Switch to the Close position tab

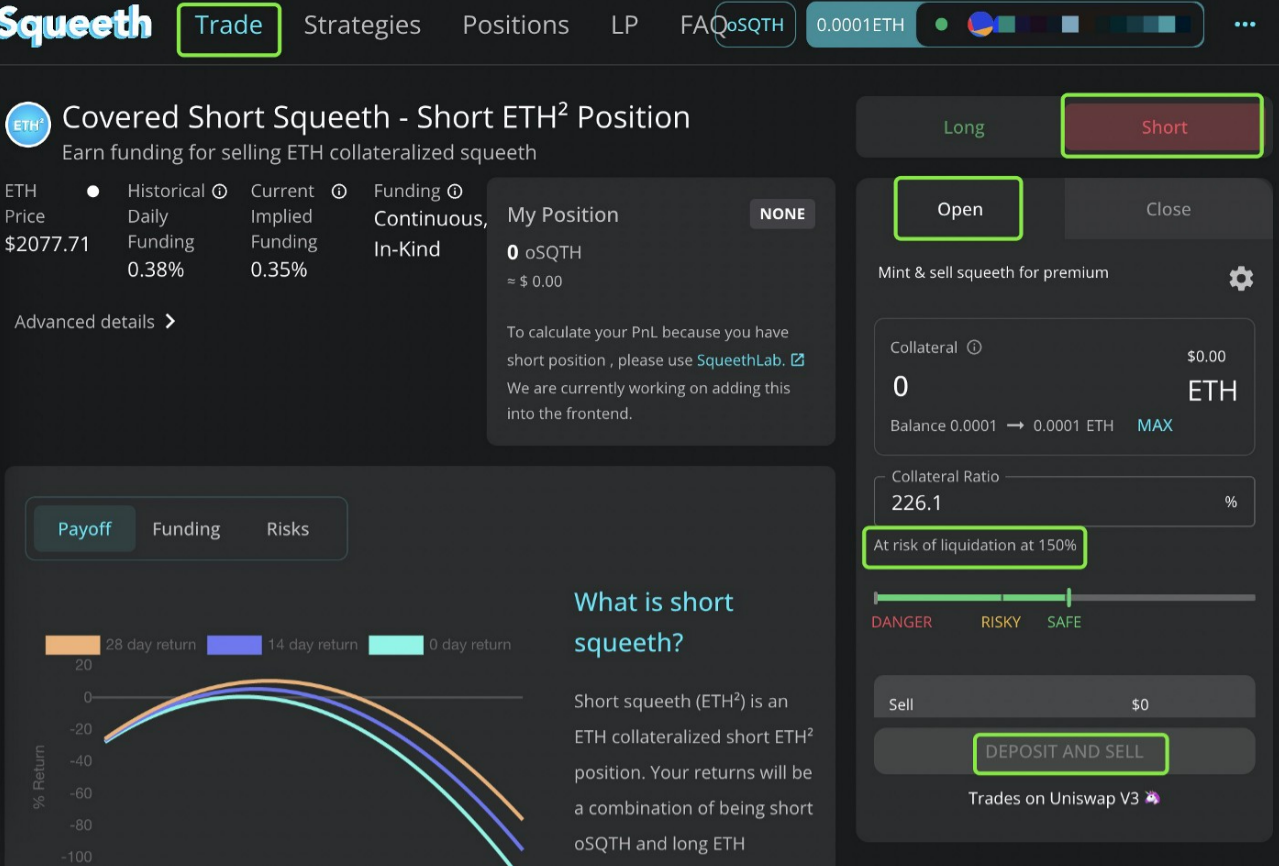pyautogui.click(x=1167, y=210)
